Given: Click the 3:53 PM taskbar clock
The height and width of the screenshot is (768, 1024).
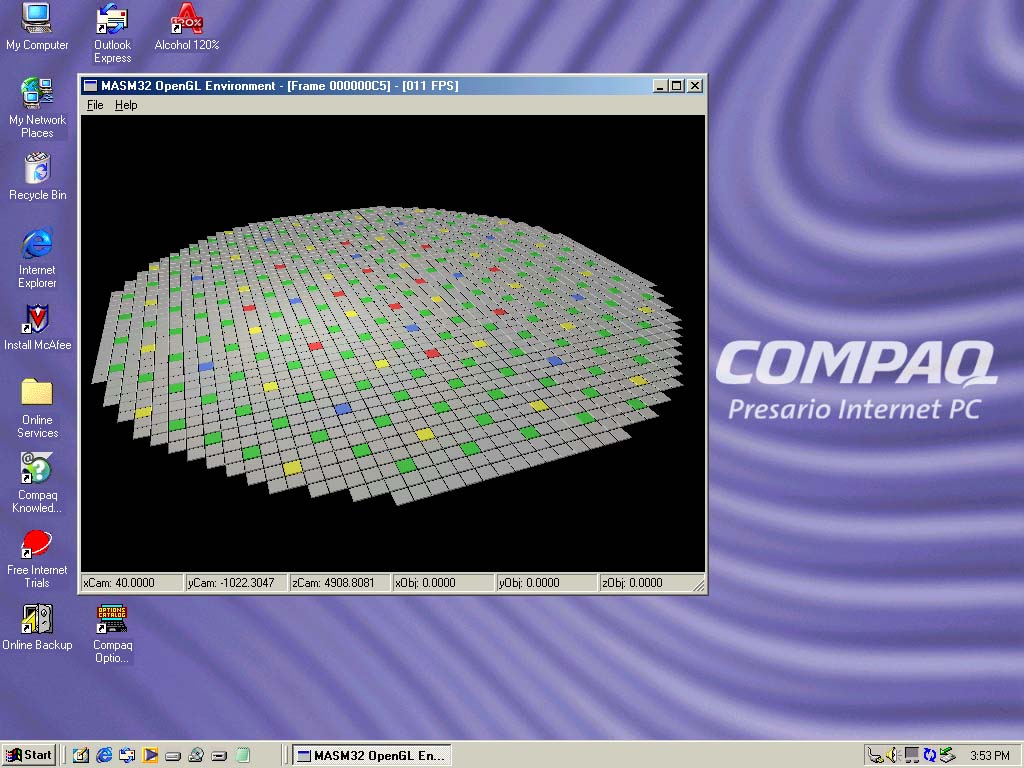Looking at the screenshot, I should 989,756.
